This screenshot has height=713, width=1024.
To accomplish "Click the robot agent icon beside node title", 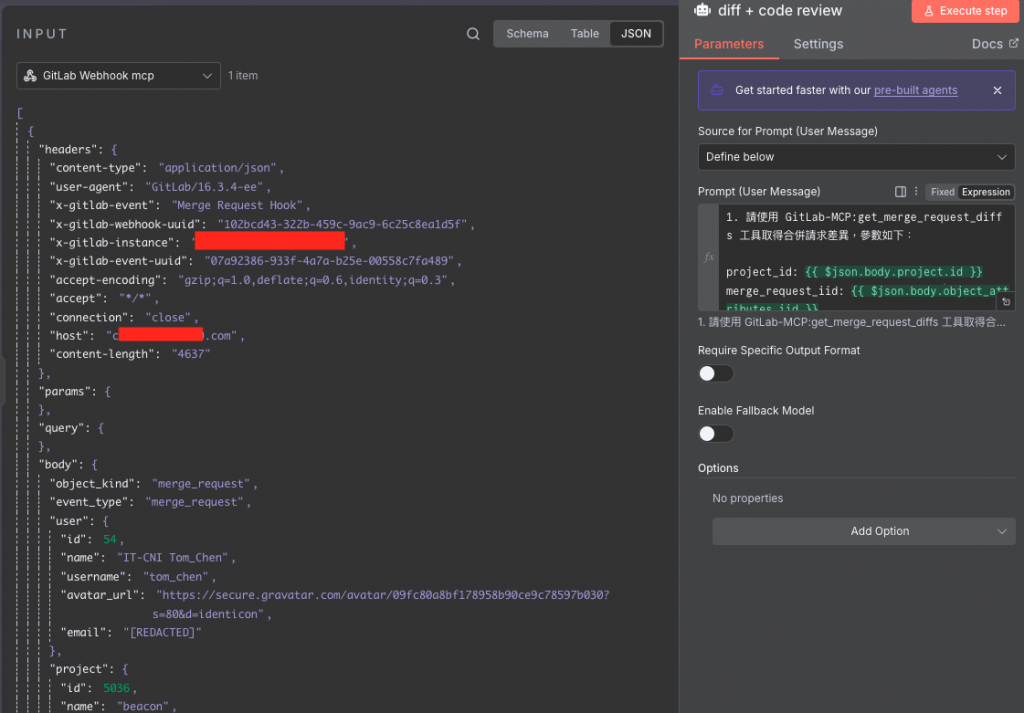I will (703, 10).
